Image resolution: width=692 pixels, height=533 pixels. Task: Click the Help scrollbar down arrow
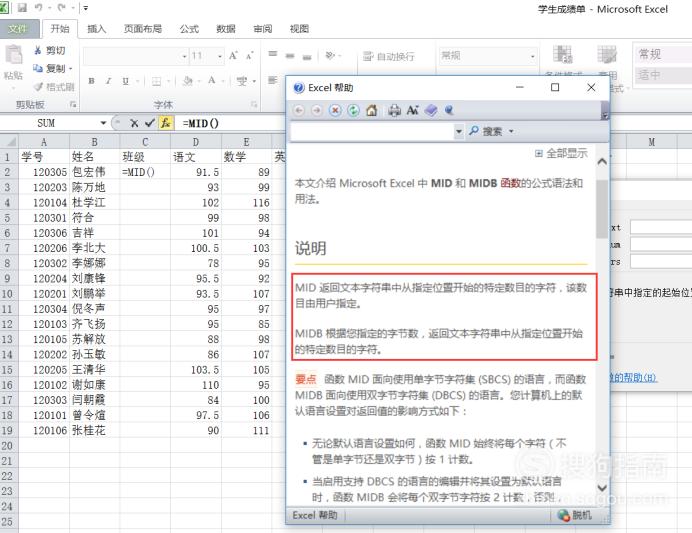coord(602,488)
